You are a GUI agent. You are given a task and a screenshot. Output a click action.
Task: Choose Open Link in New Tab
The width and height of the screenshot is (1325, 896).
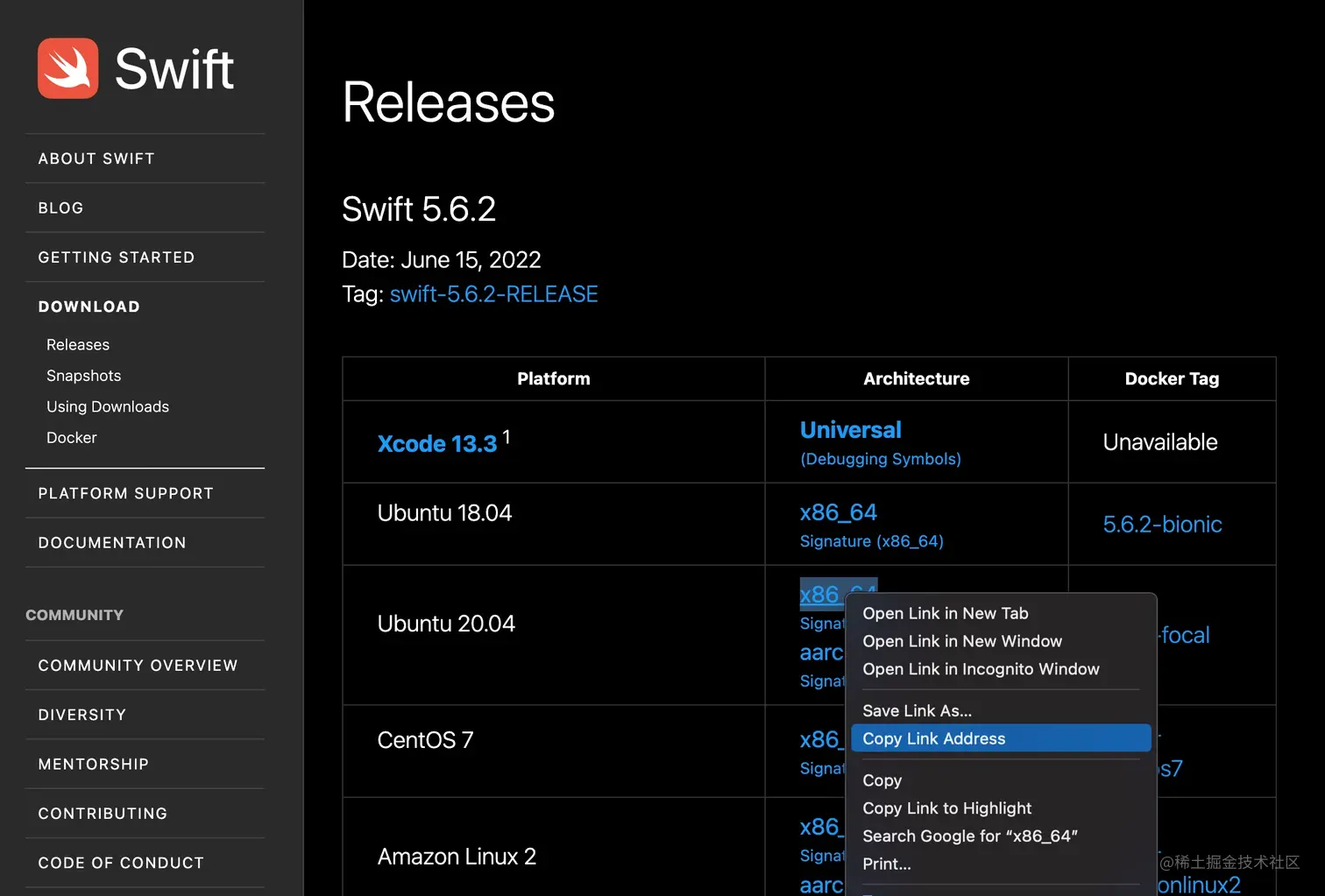1001,613
